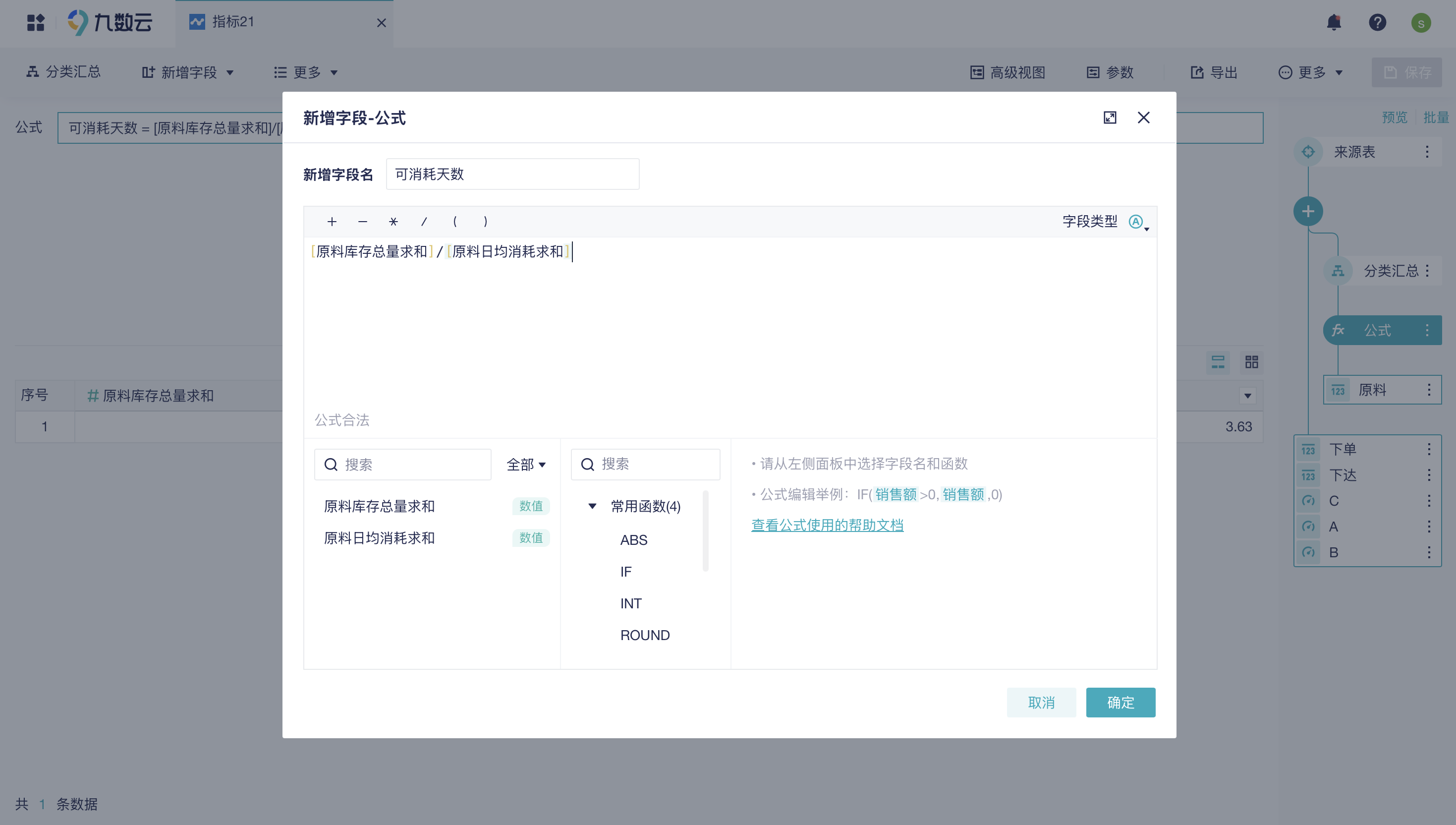Open the formula help documentation link

pos(828,525)
